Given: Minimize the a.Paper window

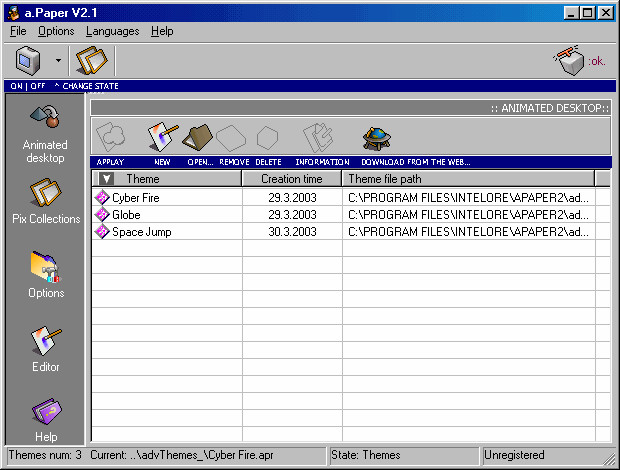Looking at the screenshot, I should pyautogui.click(x=570, y=13).
